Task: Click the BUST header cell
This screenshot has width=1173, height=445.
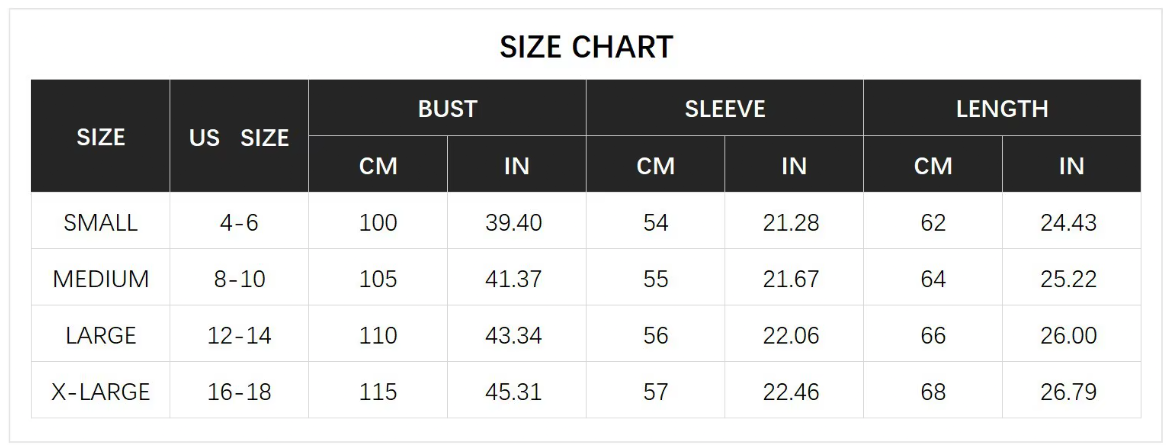Action: tap(447, 108)
